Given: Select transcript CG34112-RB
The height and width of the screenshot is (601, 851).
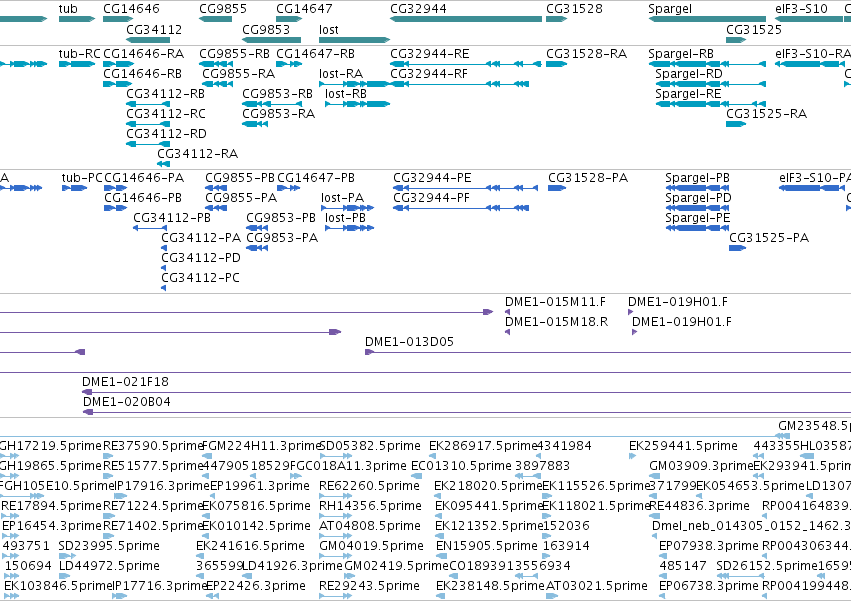Looking at the screenshot, I should (166, 94).
